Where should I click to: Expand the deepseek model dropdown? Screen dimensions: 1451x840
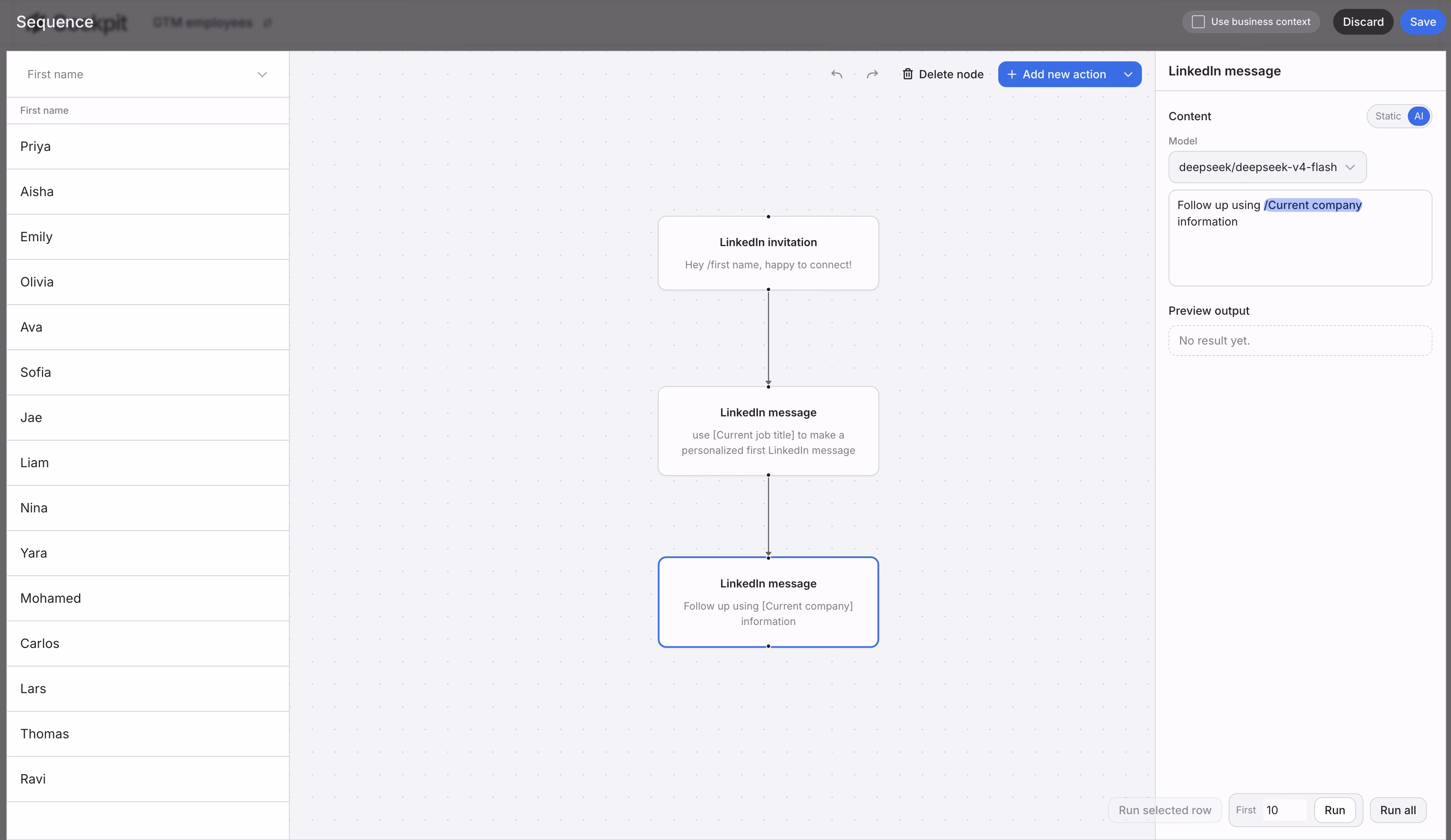(1267, 167)
